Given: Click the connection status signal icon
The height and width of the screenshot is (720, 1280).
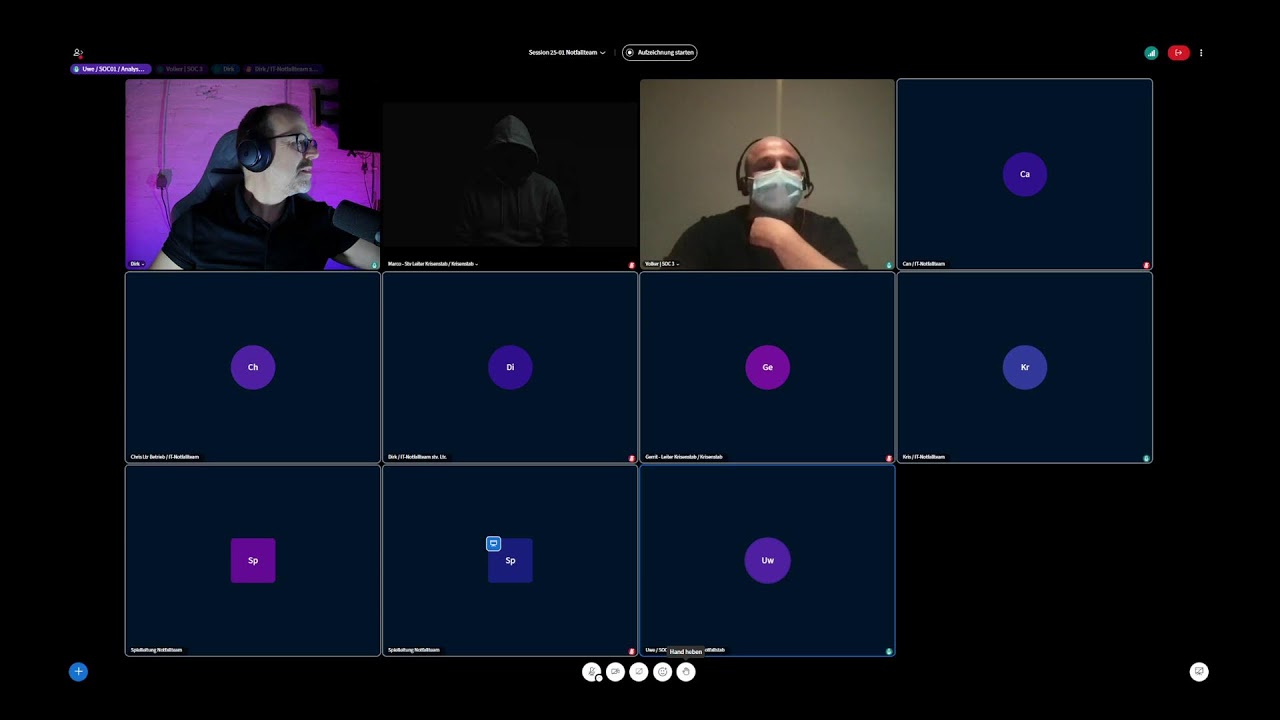Looking at the screenshot, I should pyautogui.click(x=1151, y=53).
